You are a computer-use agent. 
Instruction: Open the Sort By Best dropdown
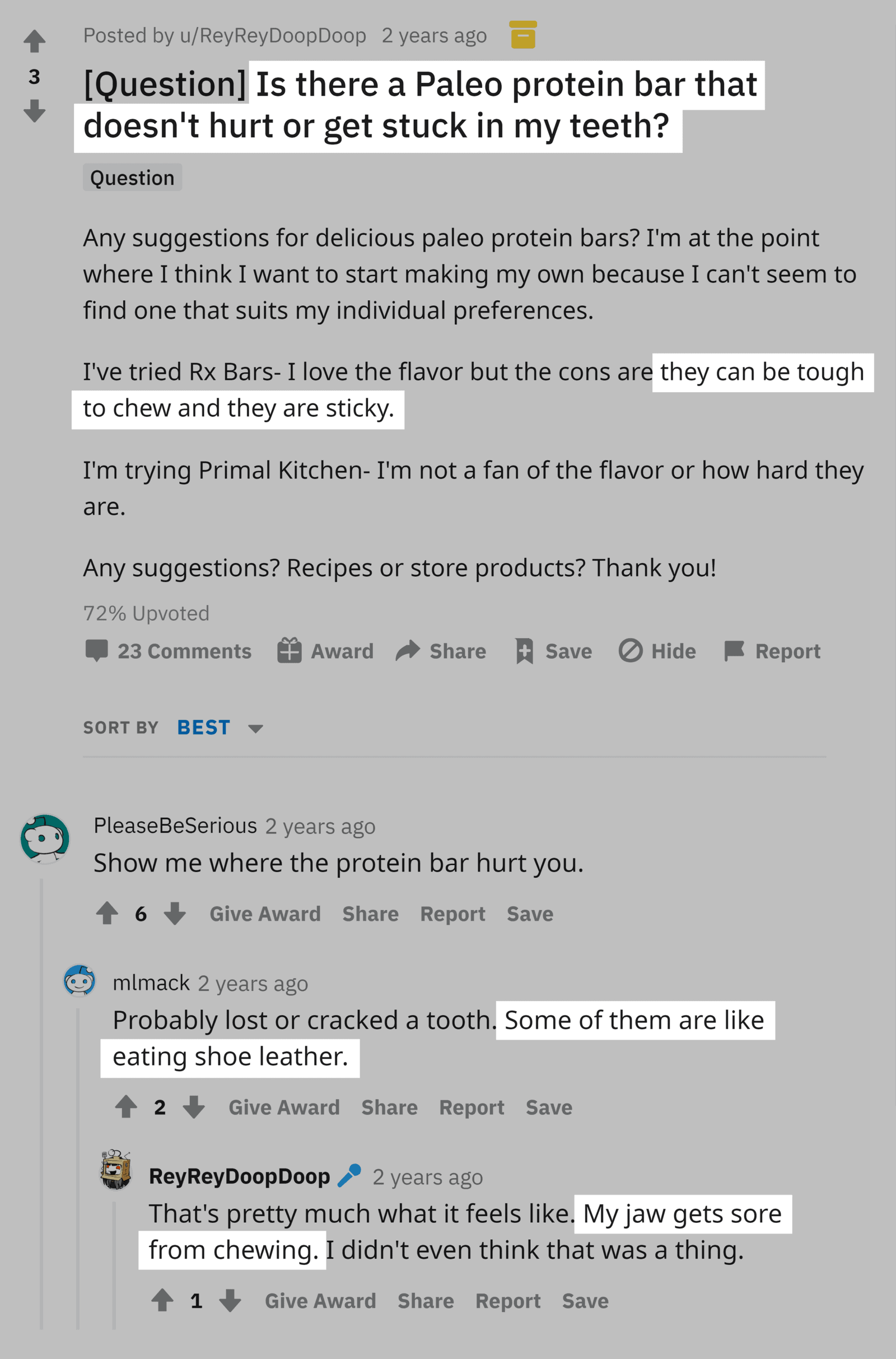220,728
